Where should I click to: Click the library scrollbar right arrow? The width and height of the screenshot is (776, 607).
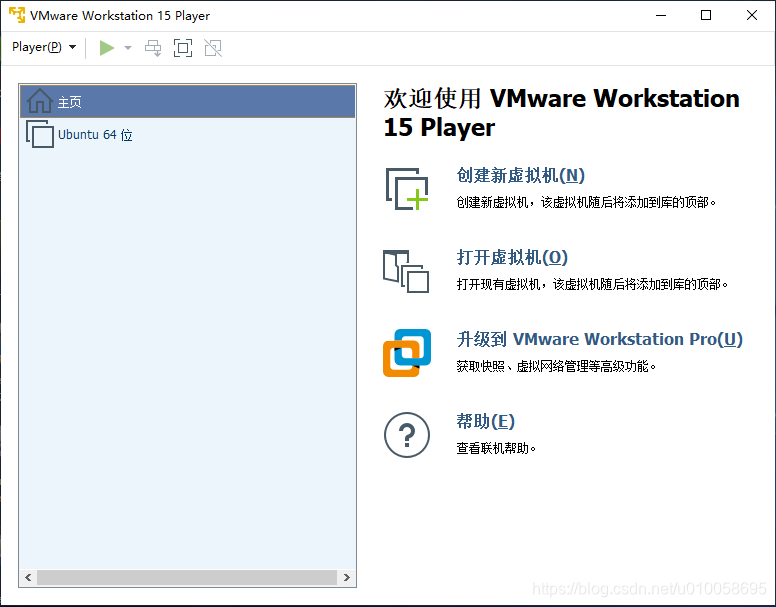coord(346,577)
